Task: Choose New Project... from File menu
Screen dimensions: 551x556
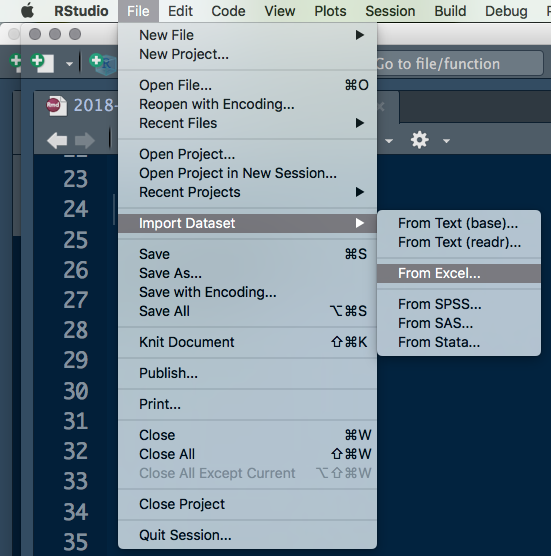Action: [247, 54]
